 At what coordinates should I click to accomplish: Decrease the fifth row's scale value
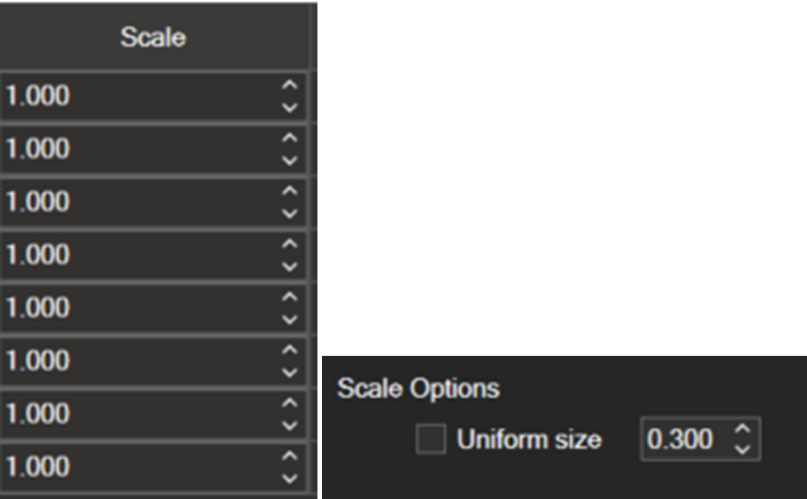point(290,319)
